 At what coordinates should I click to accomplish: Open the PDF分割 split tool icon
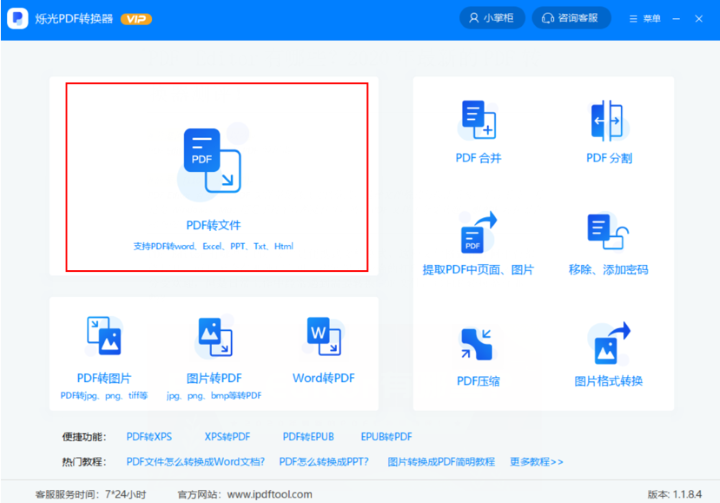[608, 120]
